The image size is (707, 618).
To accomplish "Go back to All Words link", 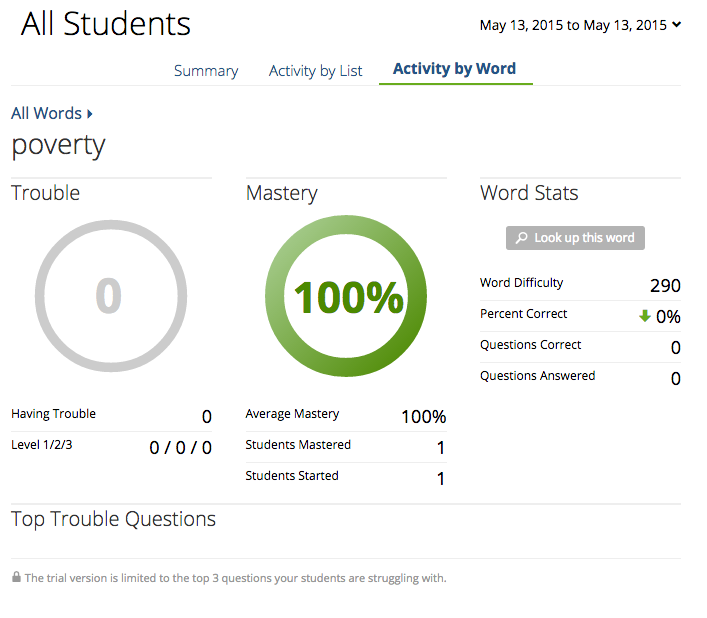I will 46,114.
